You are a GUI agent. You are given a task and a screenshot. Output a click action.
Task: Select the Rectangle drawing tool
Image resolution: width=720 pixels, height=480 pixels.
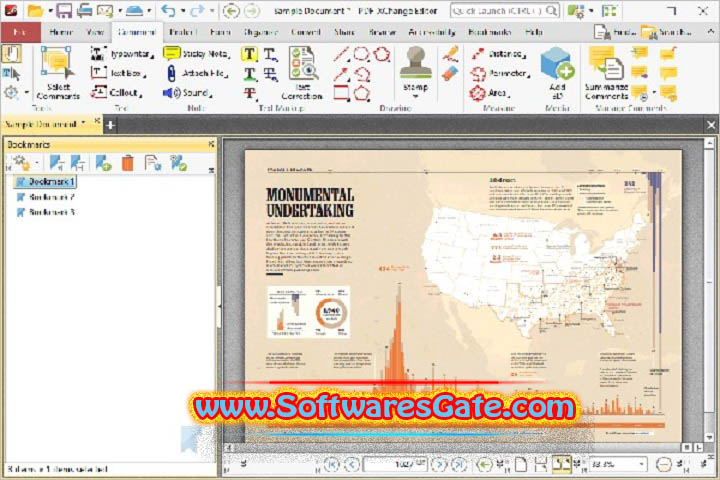[341, 93]
